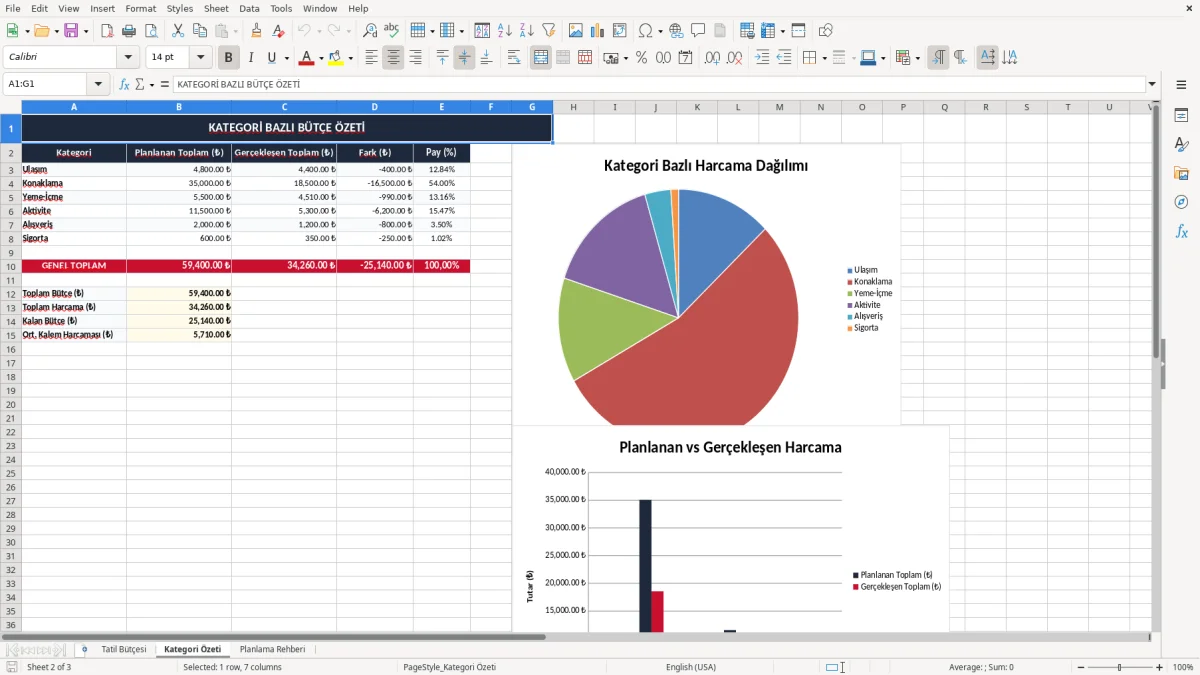This screenshot has width=1200, height=675.
Task: Switch to the Tatil Bütçesi sheet tab
Action: point(124,649)
